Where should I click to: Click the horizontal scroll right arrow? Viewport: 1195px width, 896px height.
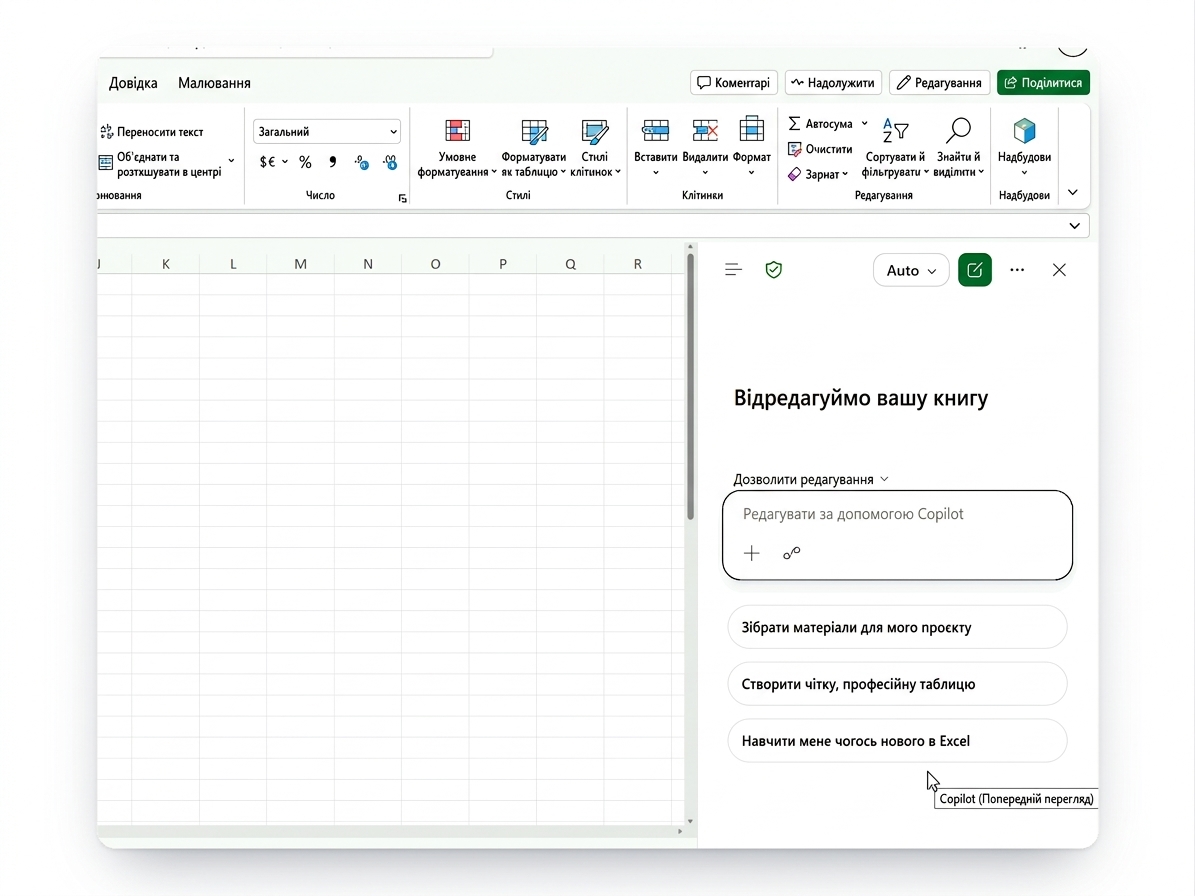(x=680, y=831)
